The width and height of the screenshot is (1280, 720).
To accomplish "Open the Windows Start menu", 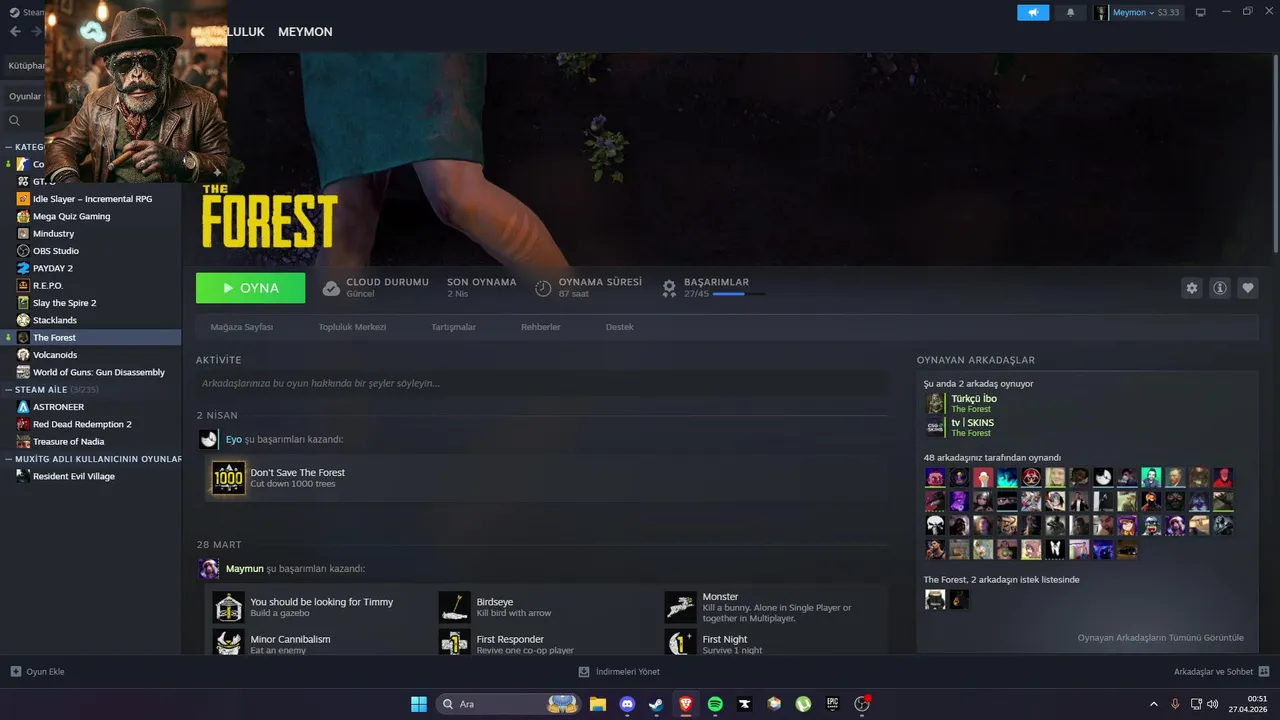I will tap(419, 704).
